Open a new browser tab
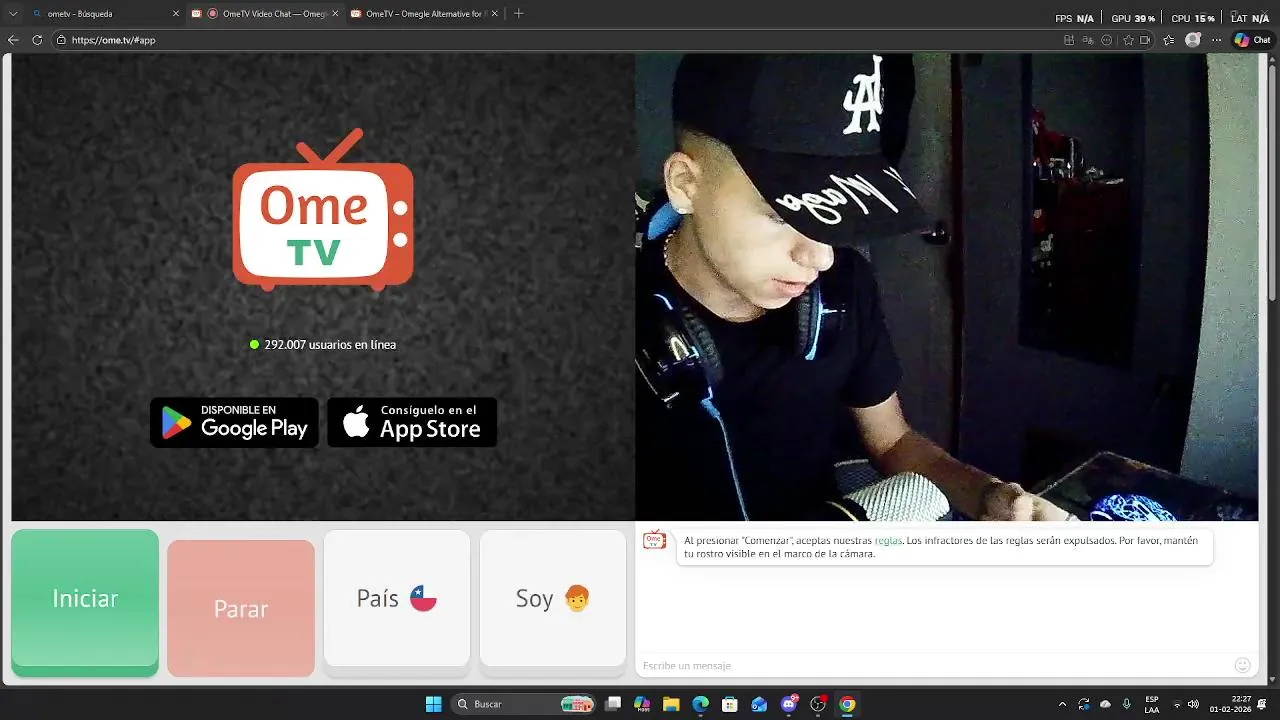This screenshot has width=1280, height=720. pos(518,14)
